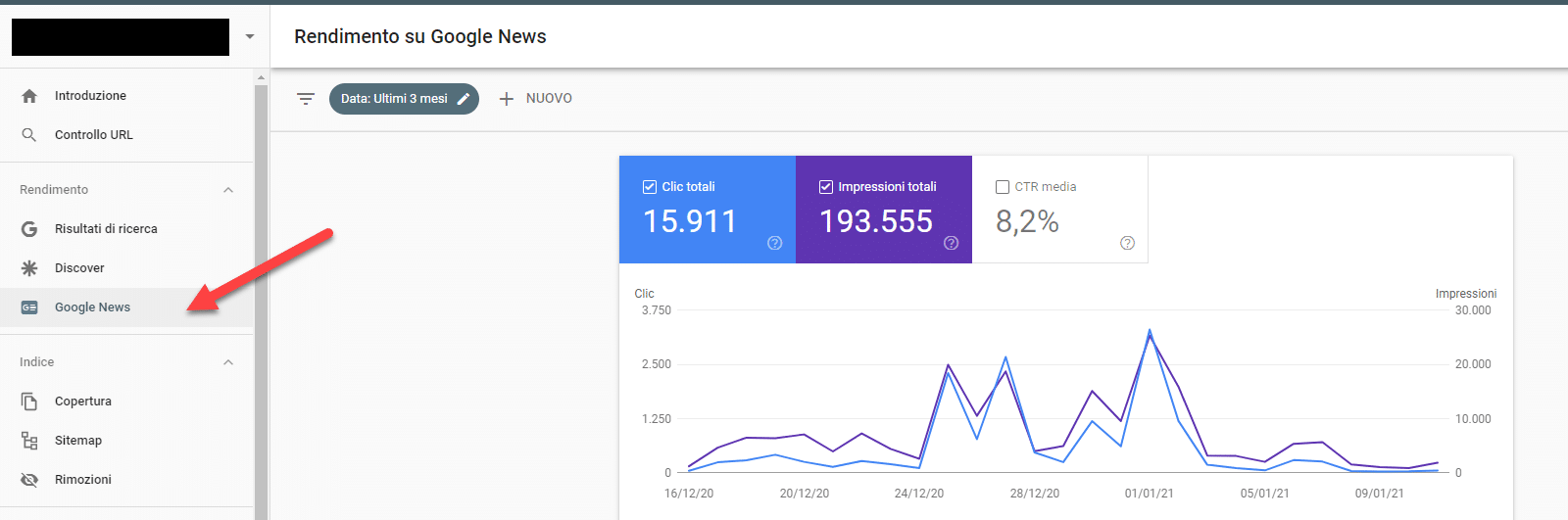The height and width of the screenshot is (520, 1568).
Task: Click the Rendimento su Google News title
Action: click(x=420, y=36)
